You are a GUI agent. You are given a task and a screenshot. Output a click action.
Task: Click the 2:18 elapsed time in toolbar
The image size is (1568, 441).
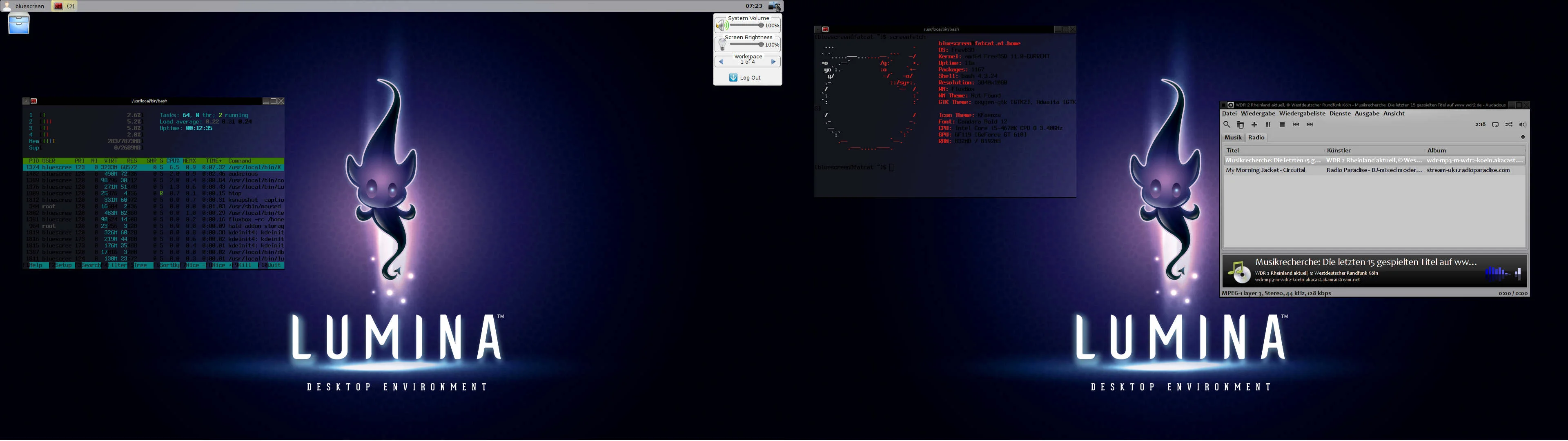tap(1480, 125)
